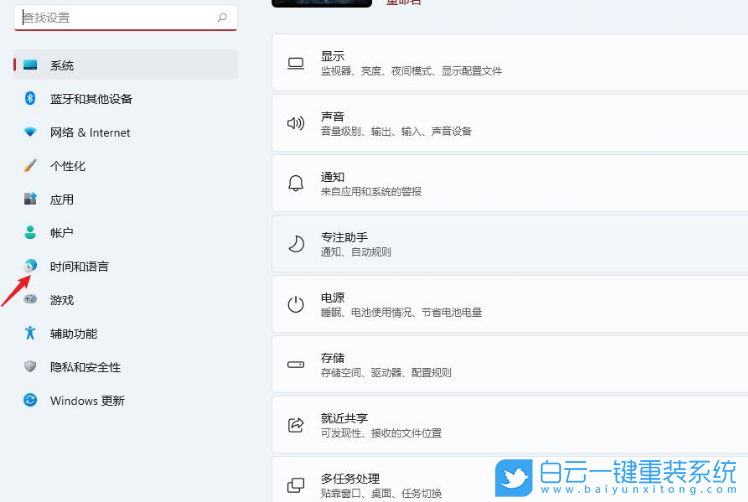Image resolution: width=748 pixels, height=502 pixels.
Task: Click the Bluetooth icon in sidebar
Action: point(30,98)
